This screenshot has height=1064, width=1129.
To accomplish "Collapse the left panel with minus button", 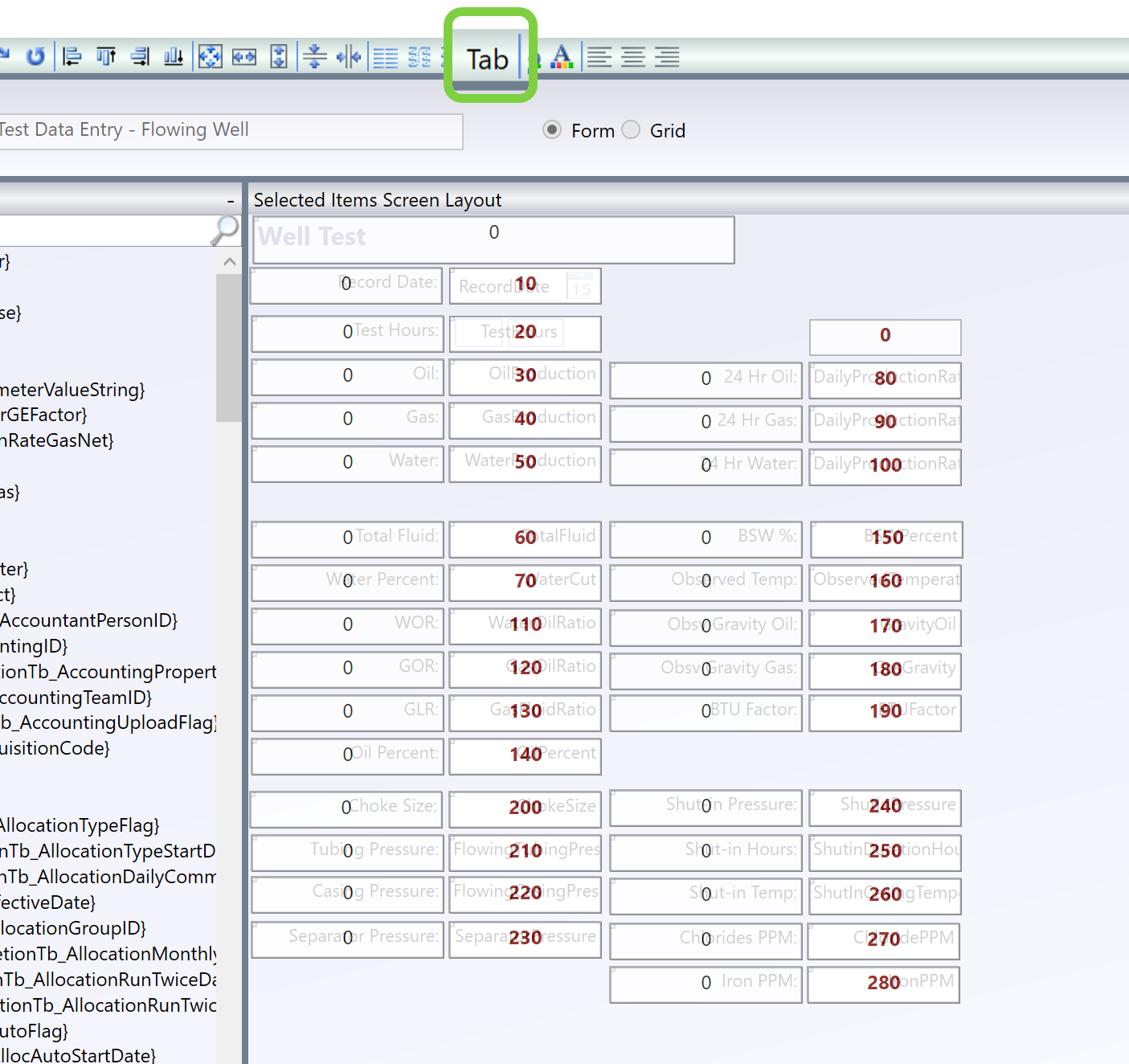I will tap(231, 201).
